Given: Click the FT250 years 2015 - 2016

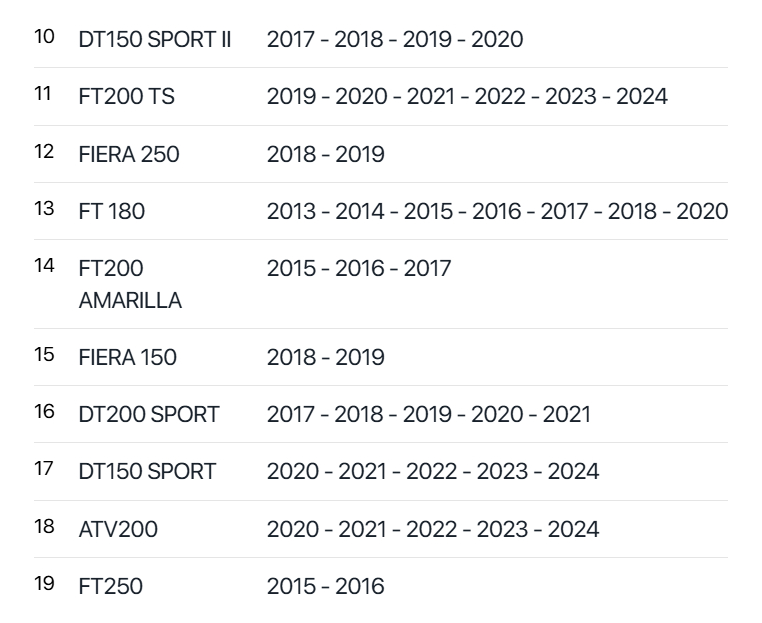Looking at the screenshot, I should pos(325,586).
